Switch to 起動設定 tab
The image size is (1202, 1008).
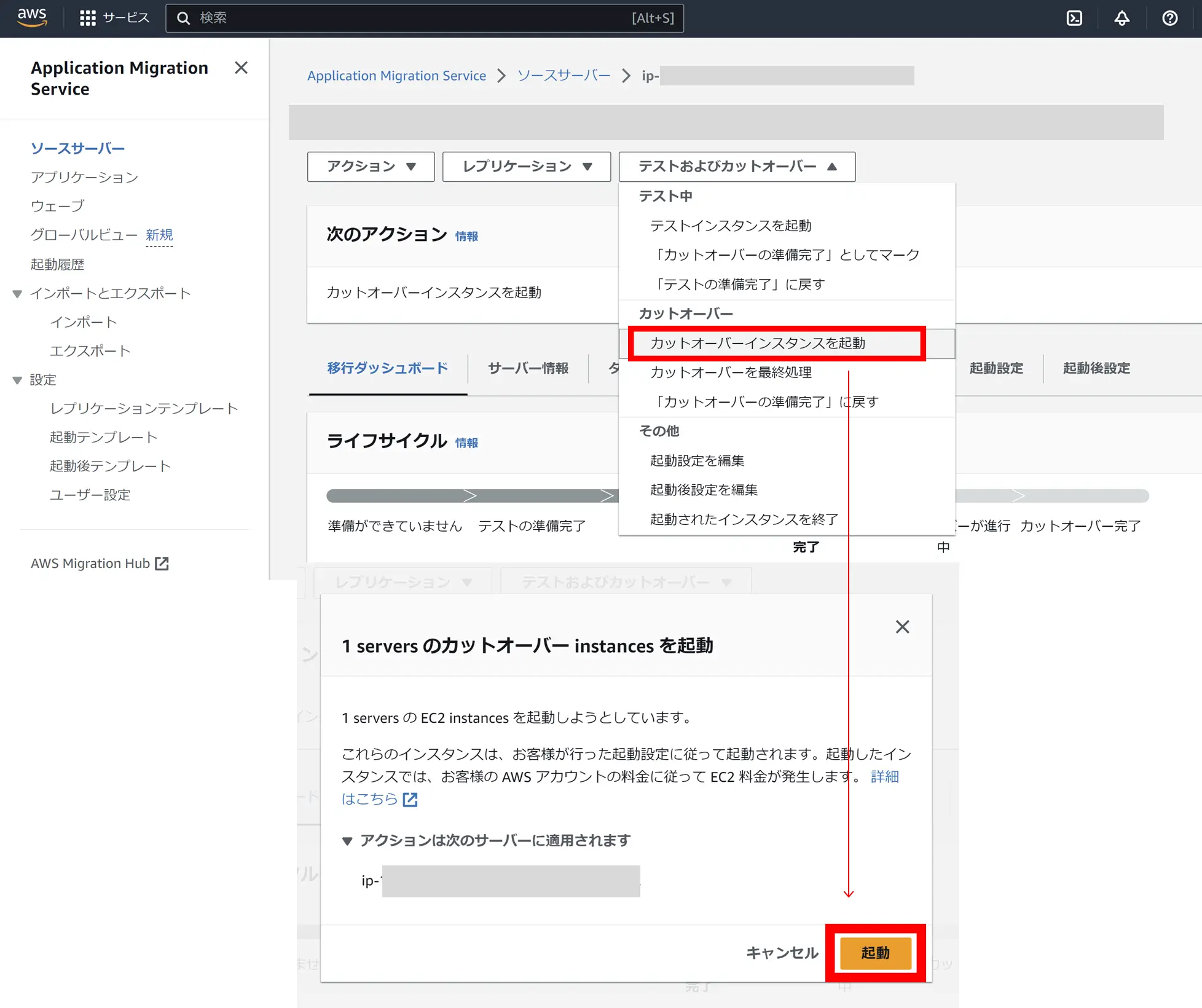[996, 368]
